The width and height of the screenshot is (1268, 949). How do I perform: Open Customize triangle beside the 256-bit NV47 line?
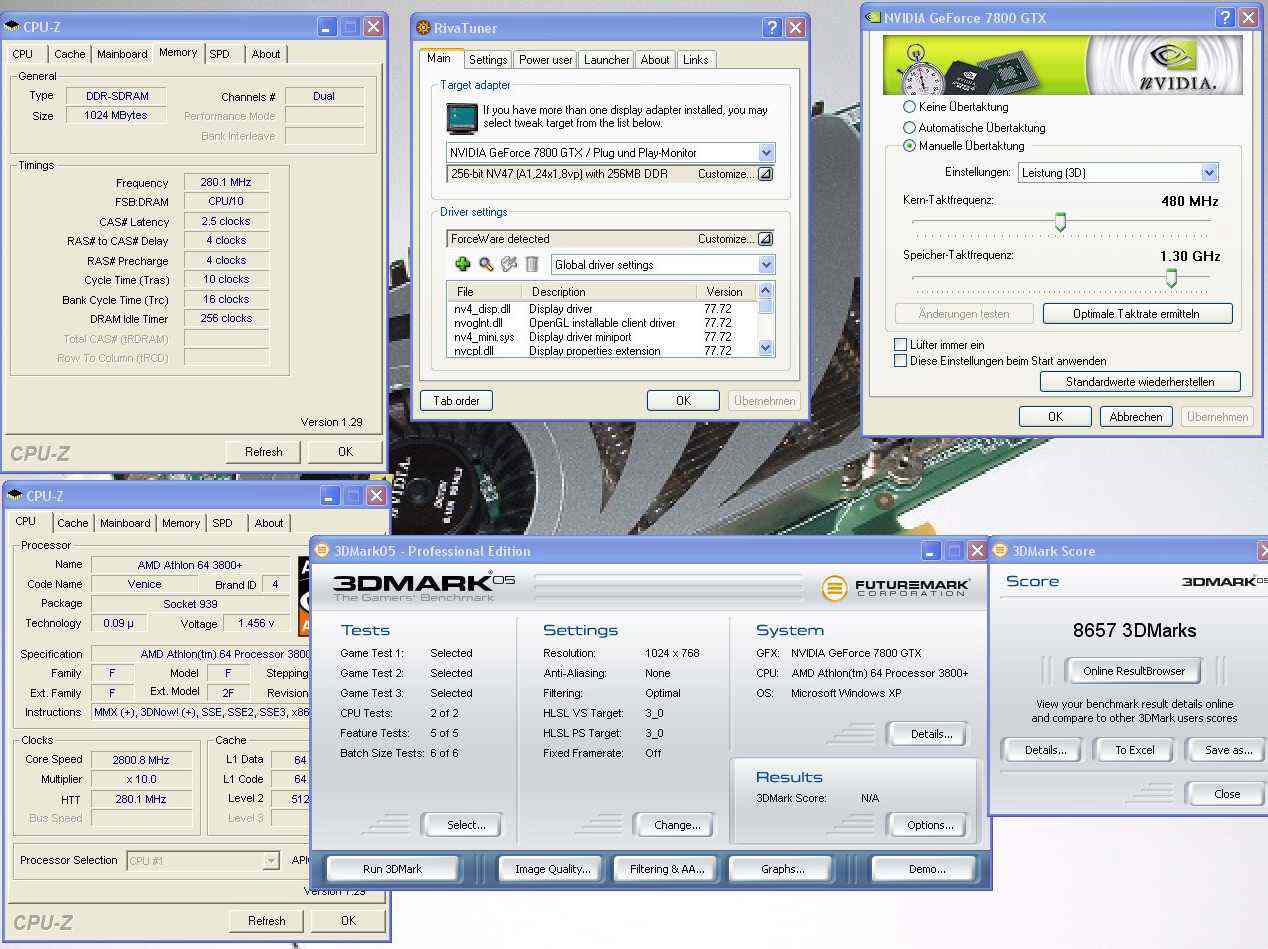[x=765, y=174]
